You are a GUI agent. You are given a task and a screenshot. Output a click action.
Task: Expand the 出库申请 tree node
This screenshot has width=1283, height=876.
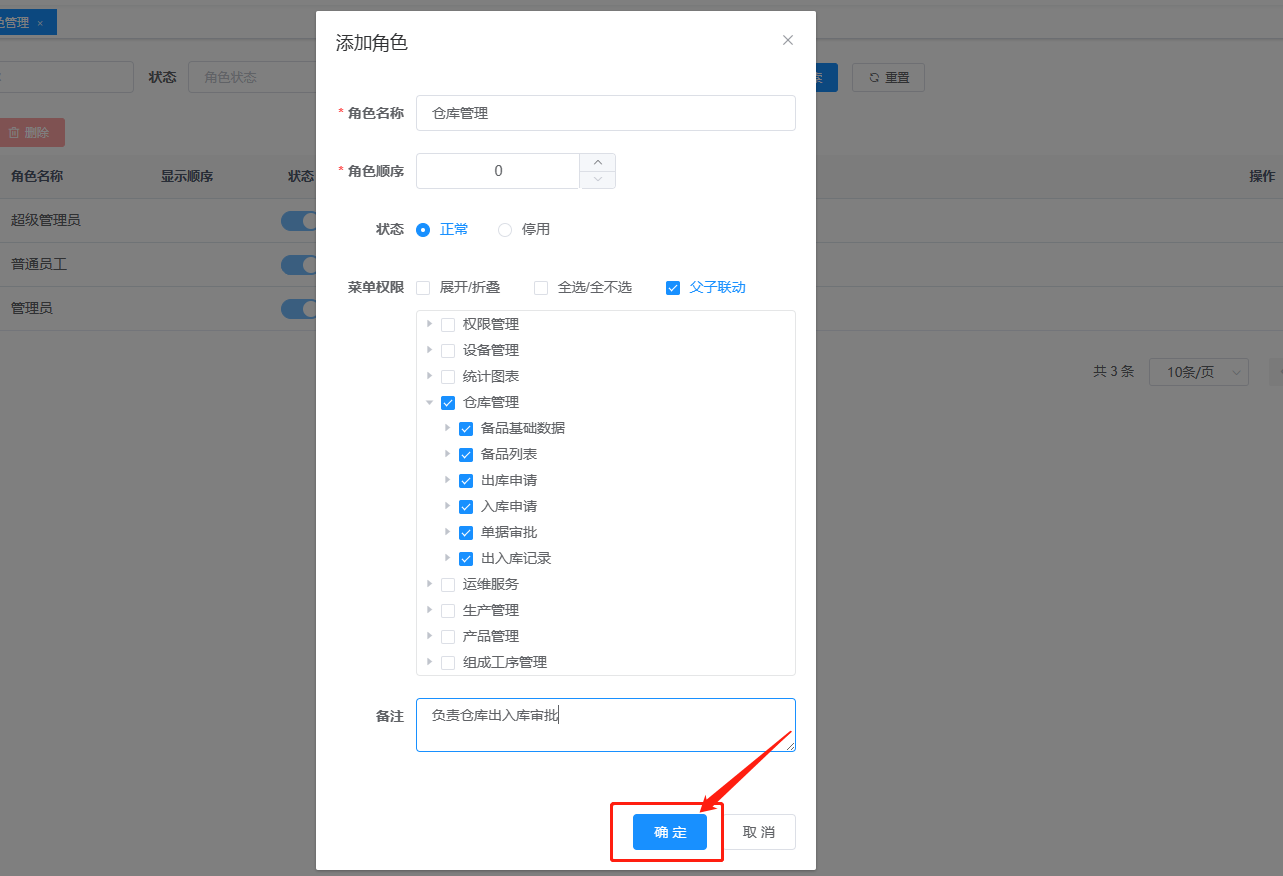[x=448, y=480]
